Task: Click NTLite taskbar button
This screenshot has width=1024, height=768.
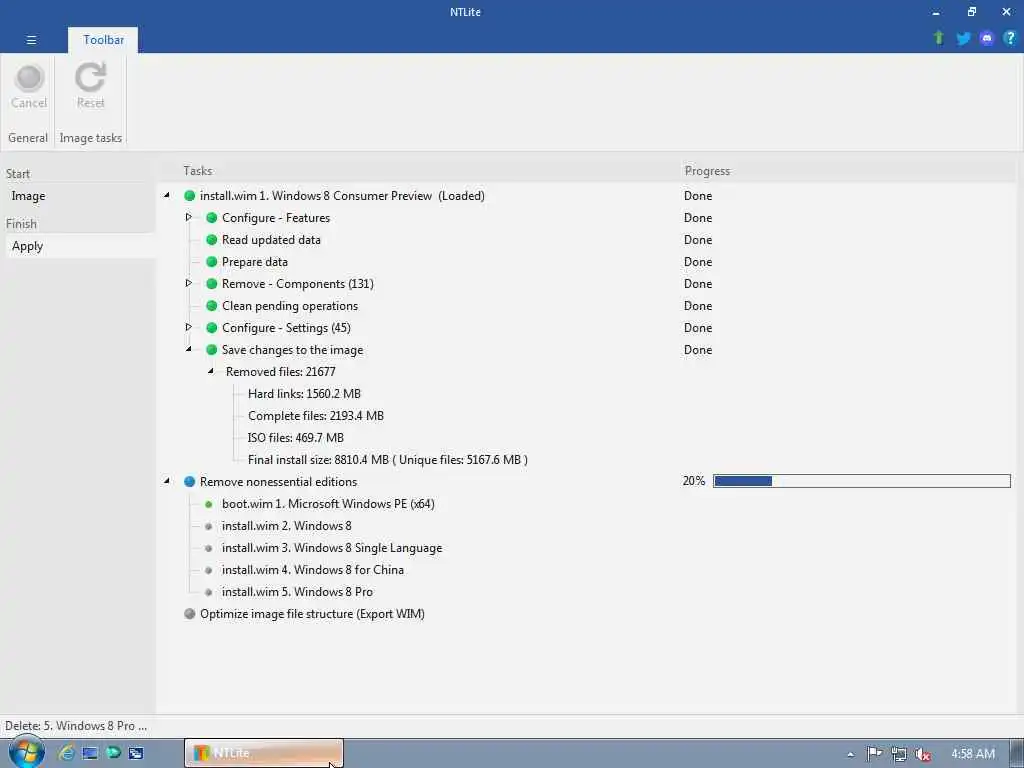Action: [x=264, y=753]
